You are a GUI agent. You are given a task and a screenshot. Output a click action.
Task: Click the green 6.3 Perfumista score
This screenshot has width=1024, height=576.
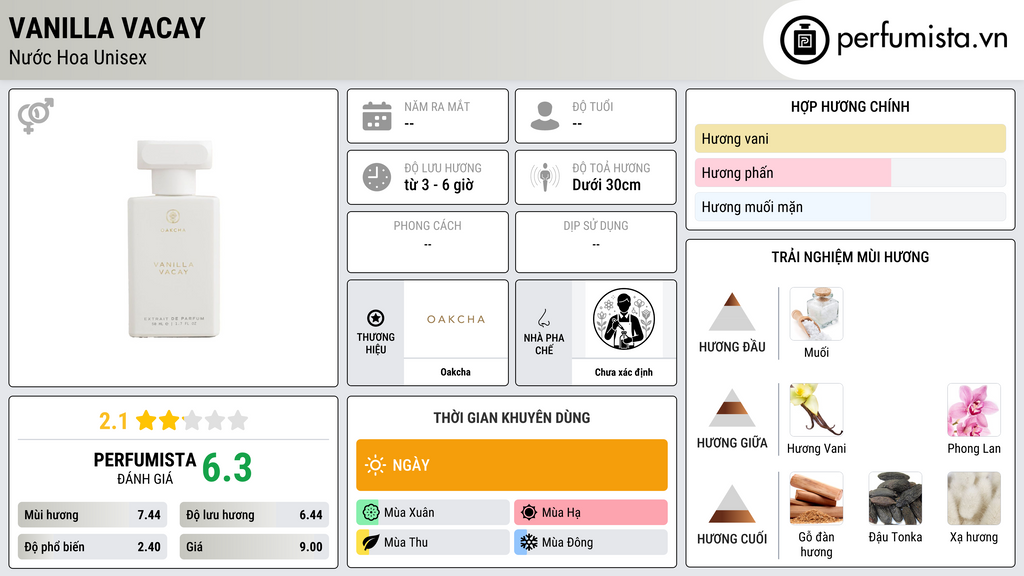[227, 468]
